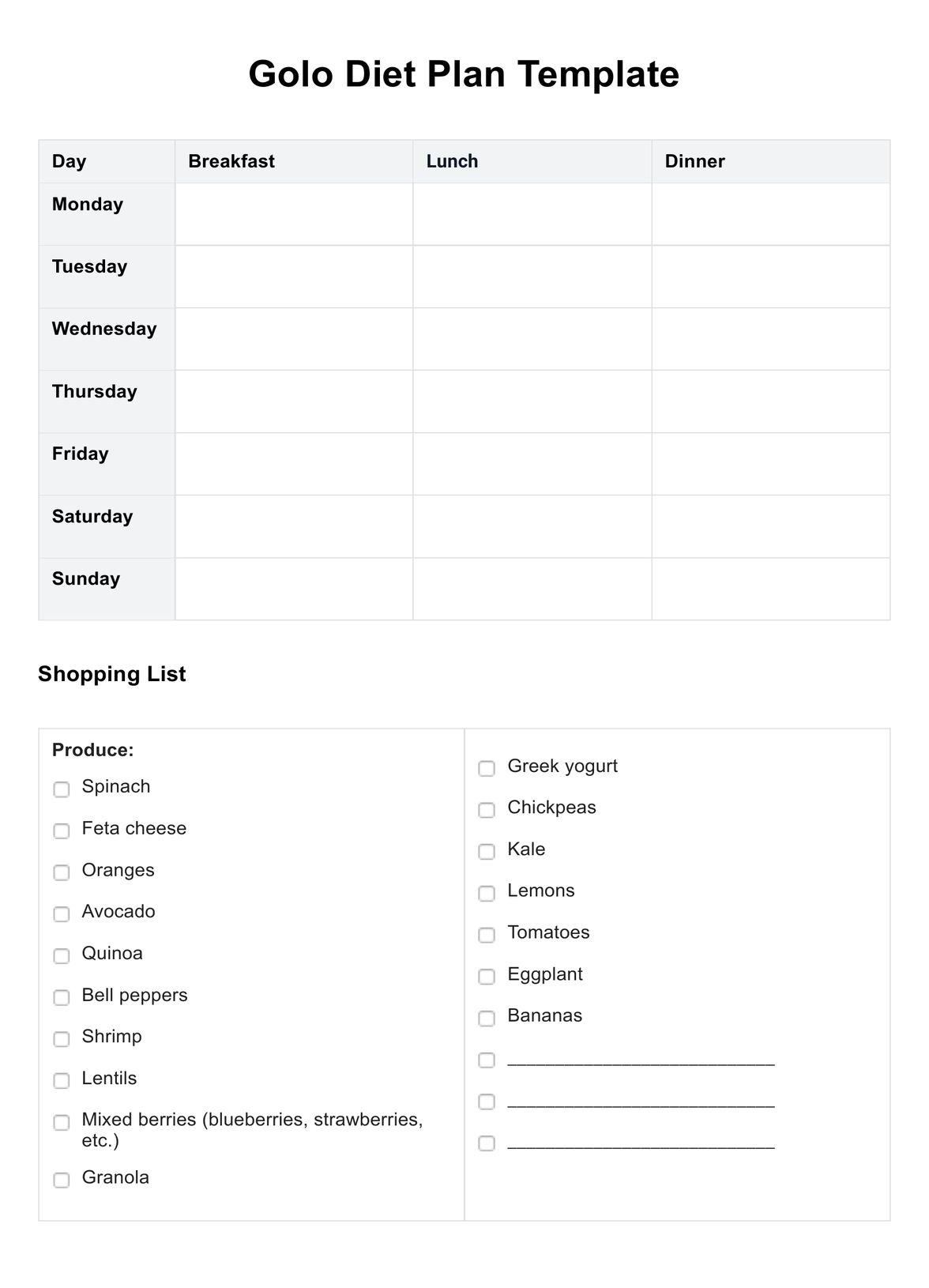Check the Bananas checkbox
The image size is (929, 1288).
487,1019
